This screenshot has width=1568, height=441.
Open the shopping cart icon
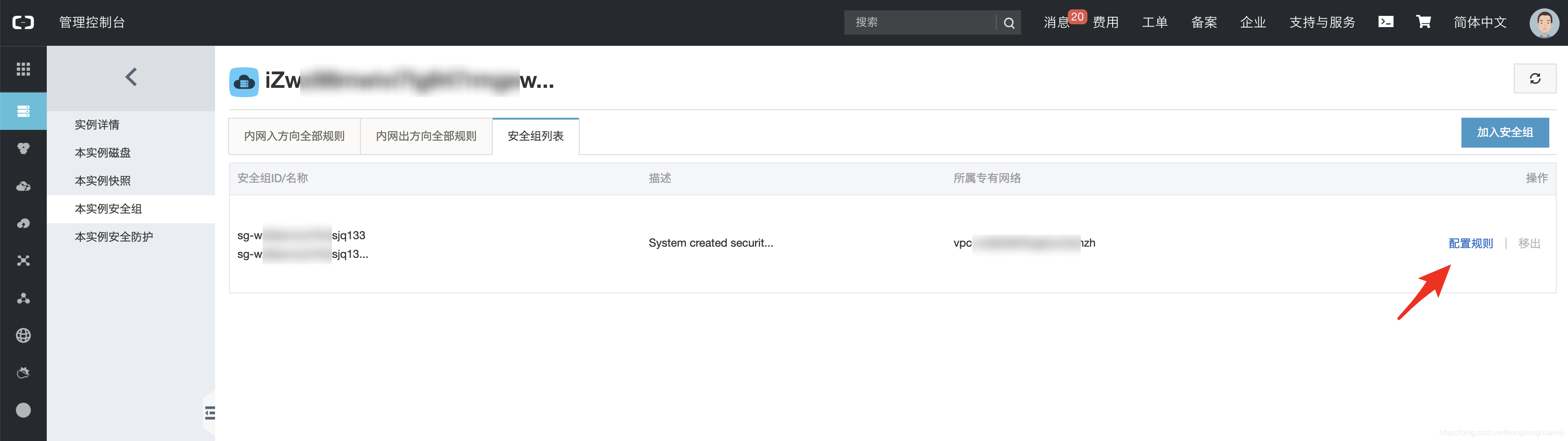[1423, 22]
